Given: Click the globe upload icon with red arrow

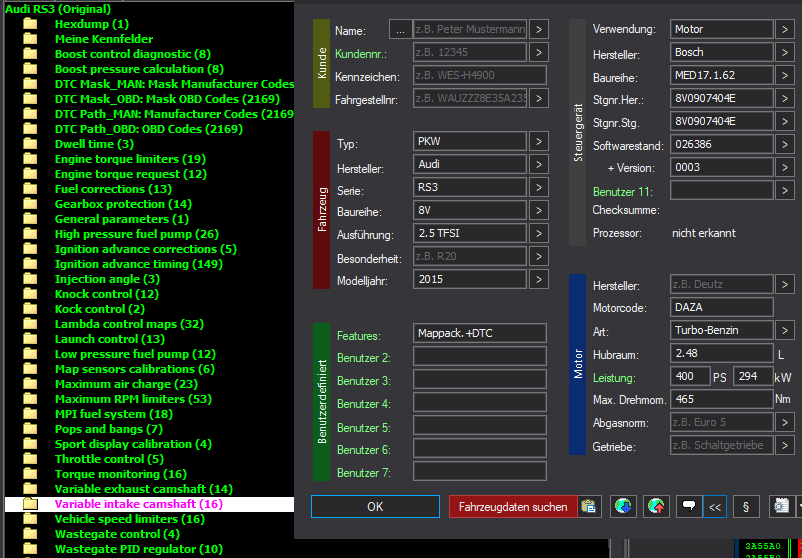Looking at the screenshot, I should click(x=656, y=507).
